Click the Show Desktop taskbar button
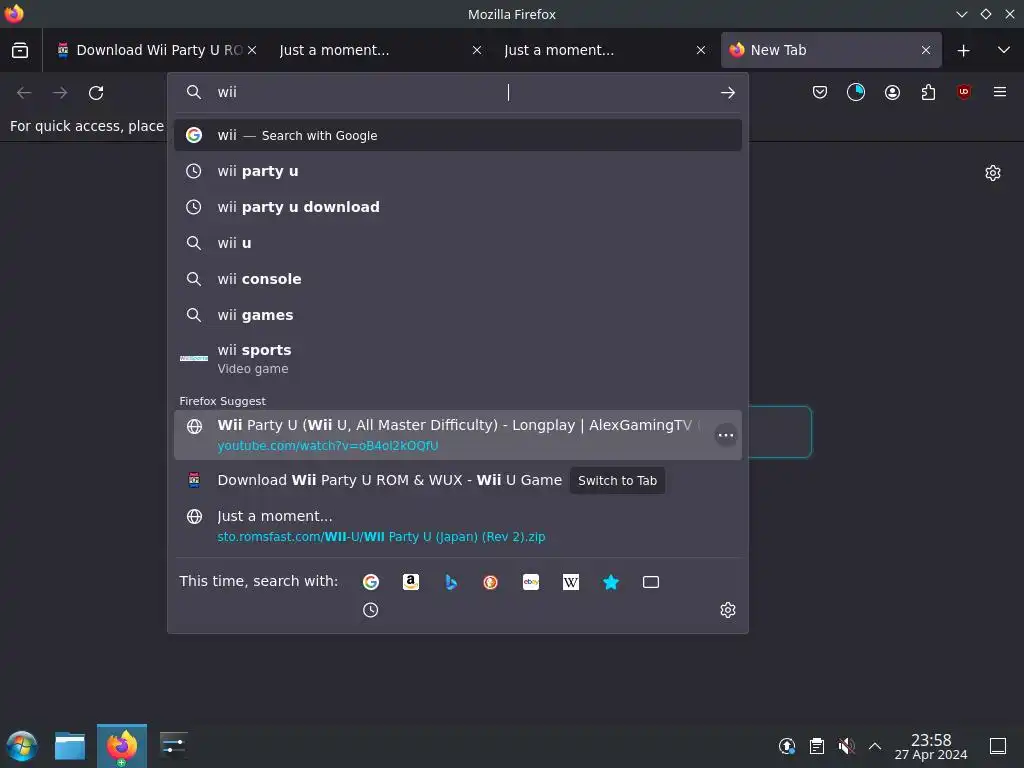 click(x=998, y=746)
